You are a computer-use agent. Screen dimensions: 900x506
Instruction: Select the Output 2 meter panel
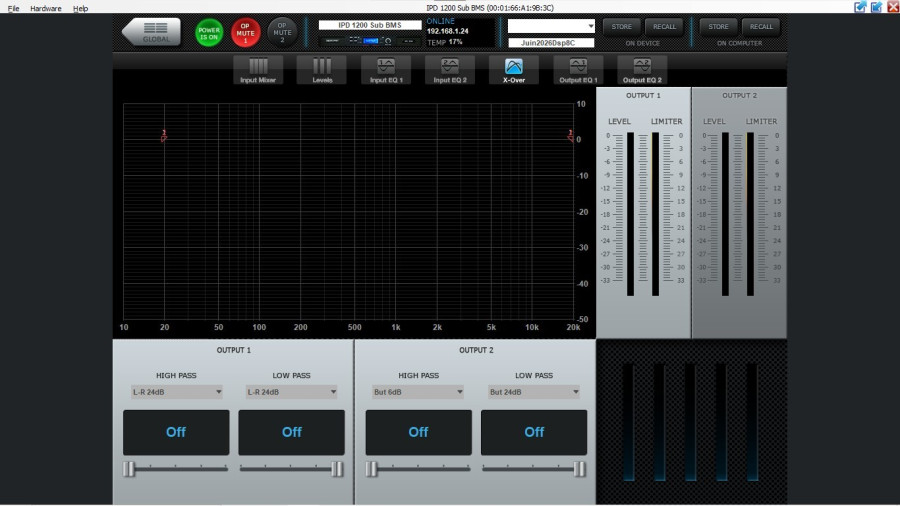click(x=739, y=213)
